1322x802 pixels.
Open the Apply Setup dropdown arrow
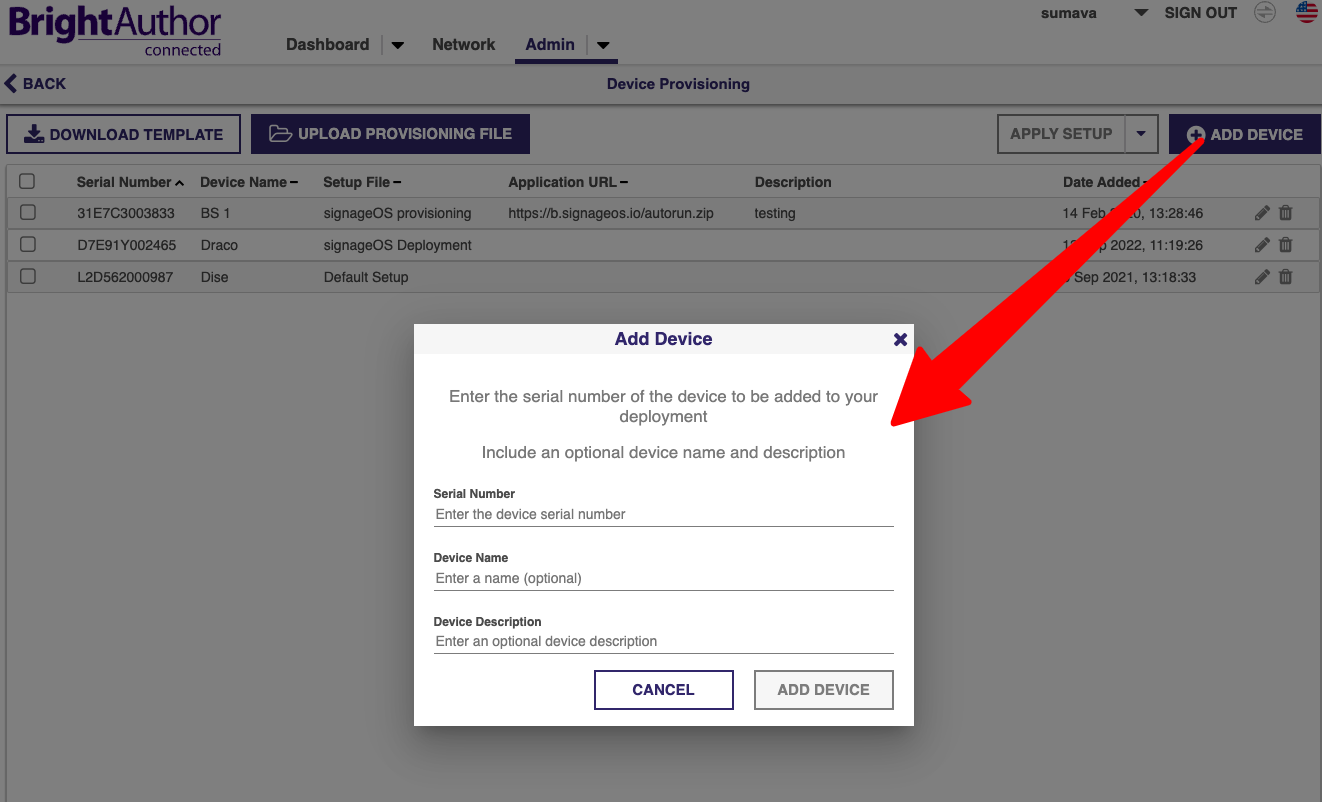pyautogui.click(x=1141, y=134)
